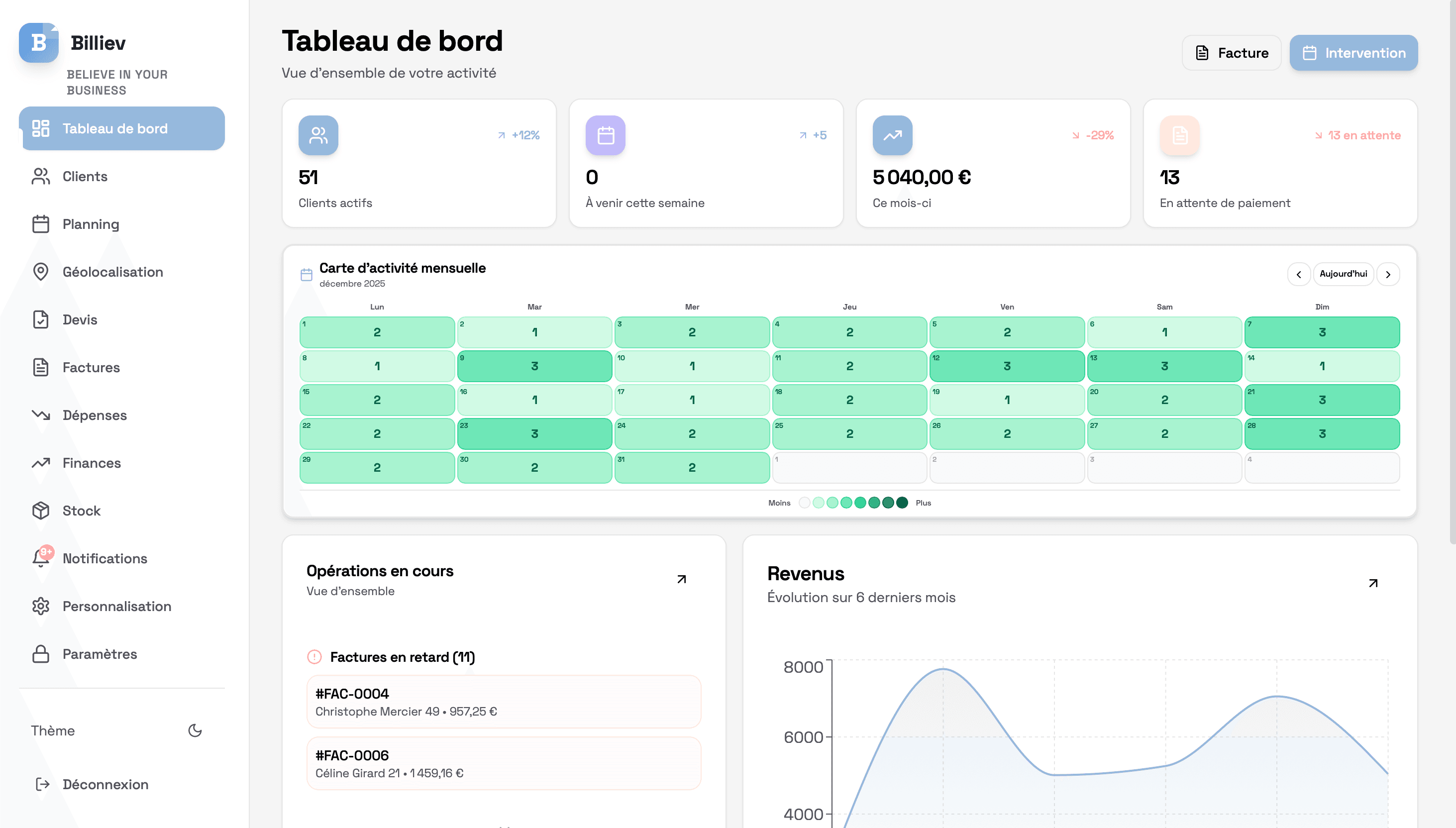
Task: Navigate to Paramètres in the sidebar
Action: tap(41, 654)
